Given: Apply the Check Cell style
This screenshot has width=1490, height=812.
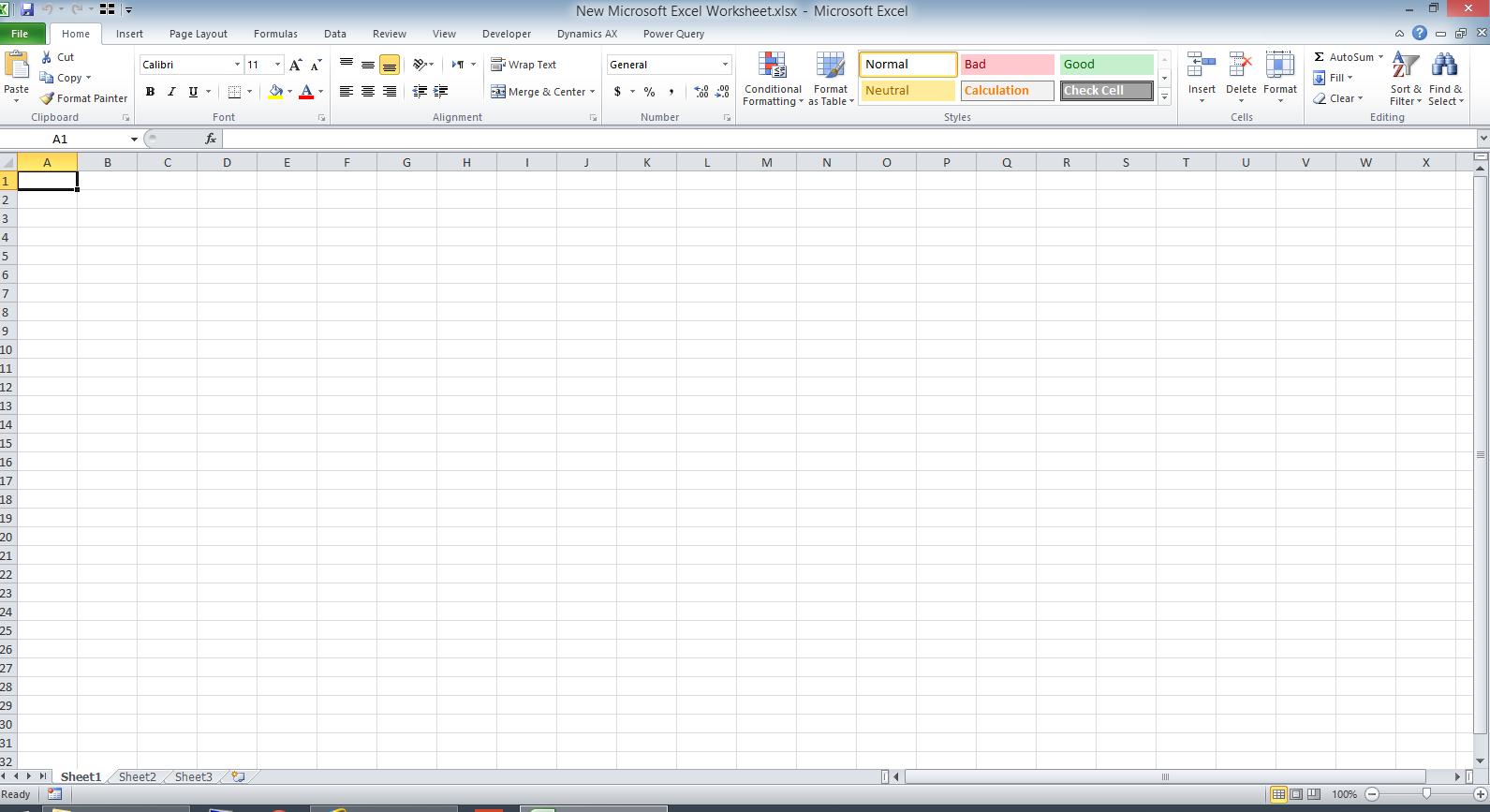Looking at the screenshot, I should (x=1107, y=91).
